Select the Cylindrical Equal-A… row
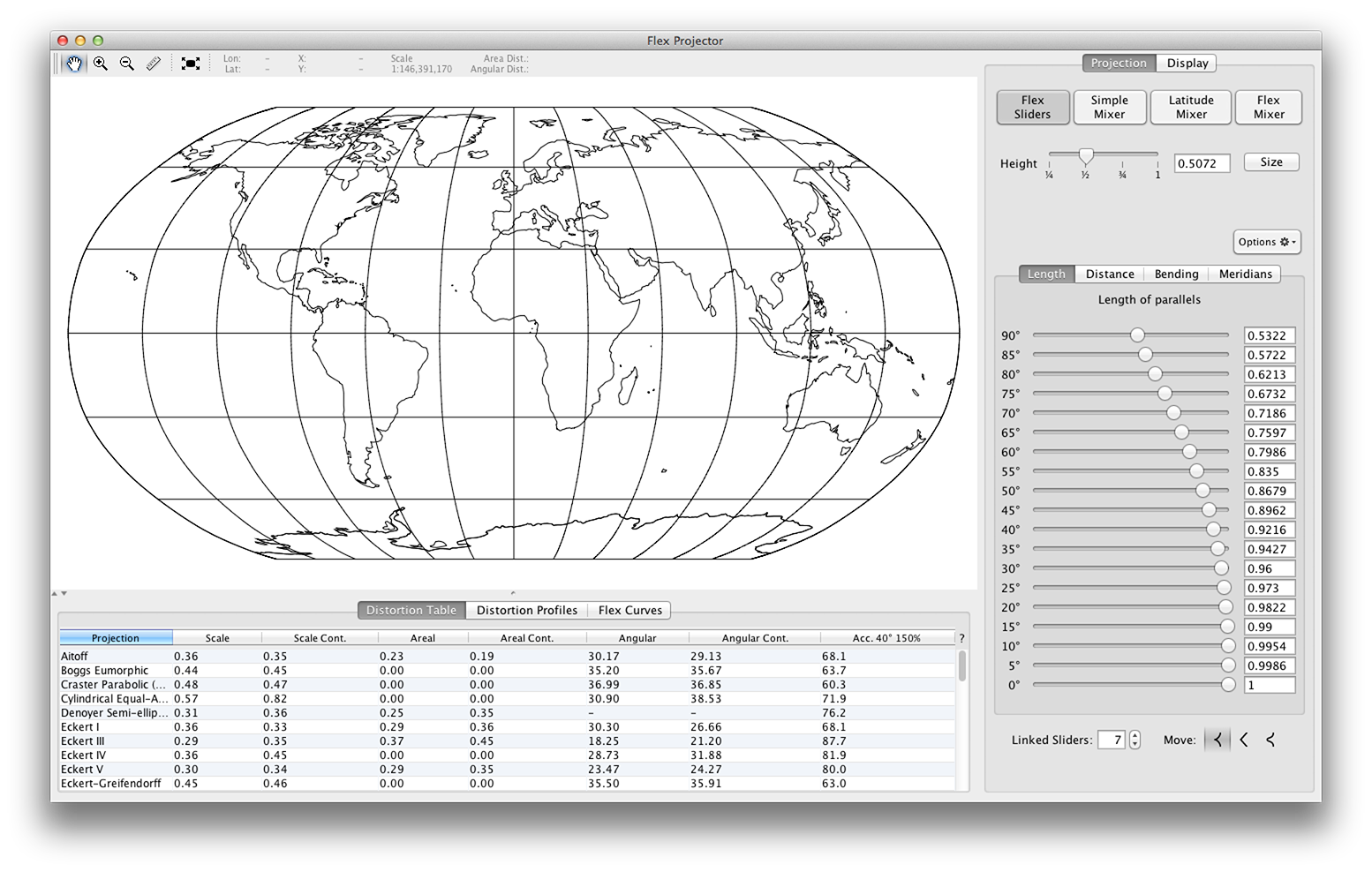This screenshot has height=872, width=1372. tap(507, 699)
